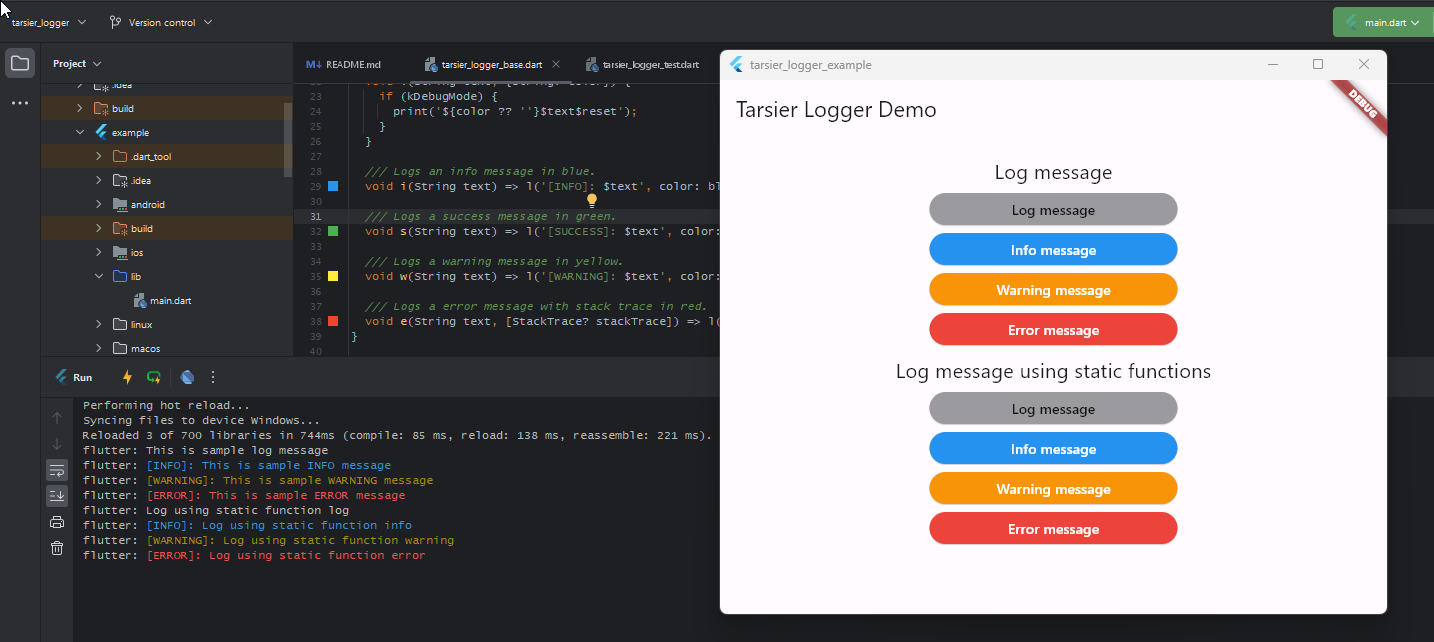Collapse the lib folder chevron
The width and height of the screenshot is (1434, 642).
click(98, 276)
